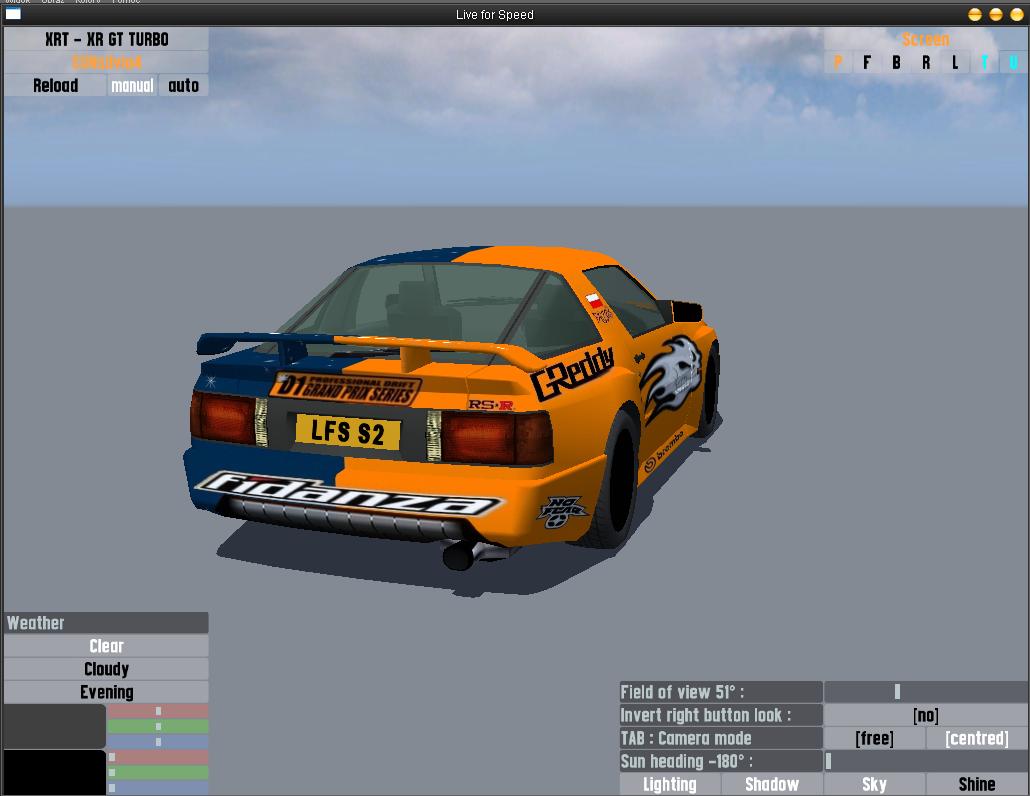Viewport: 1030px width, 796px height.
Task: Open the Shine tab
Action: pyautogui.click(x=977, y=784)
